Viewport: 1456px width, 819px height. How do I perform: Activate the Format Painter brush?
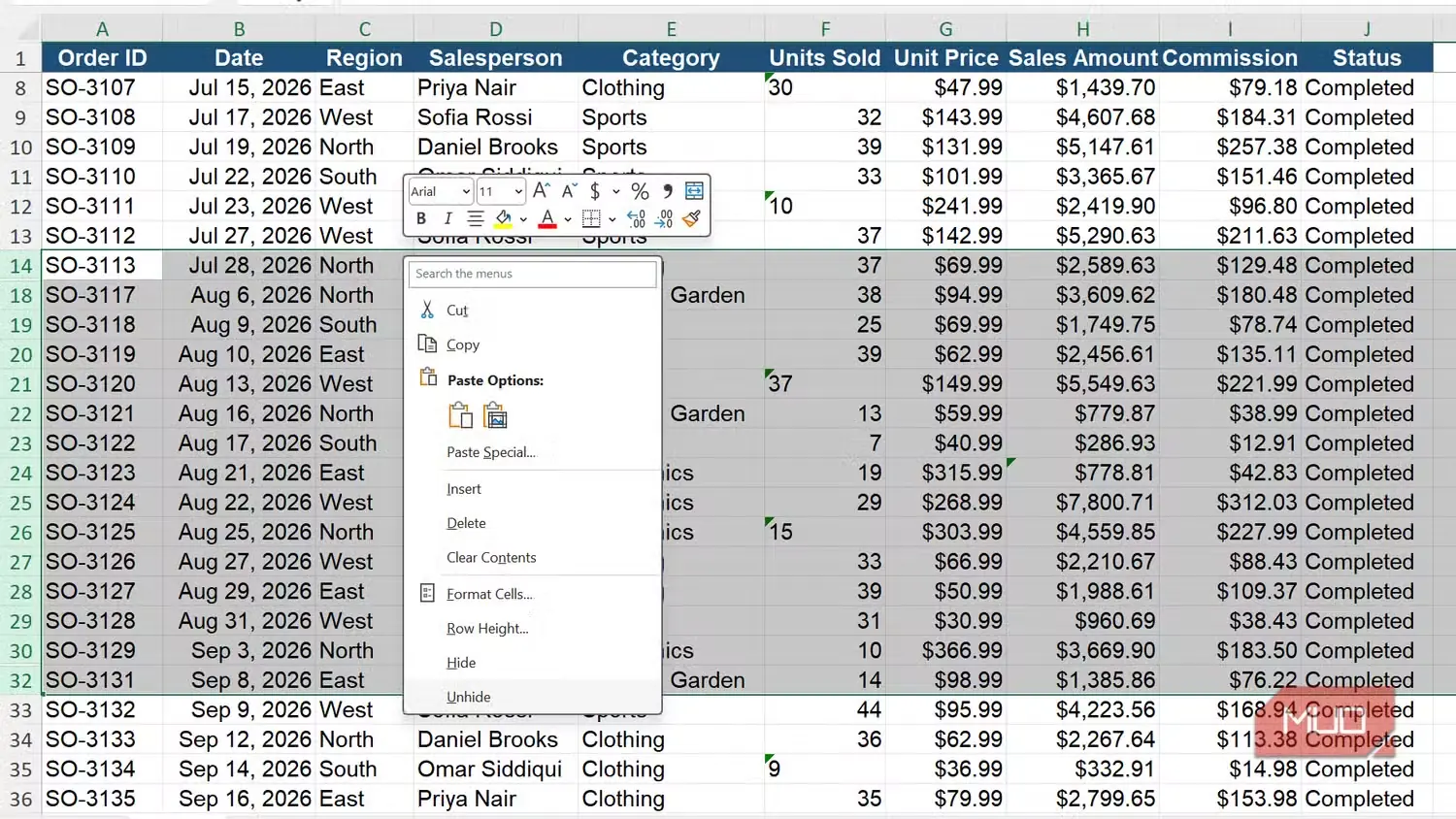[x=691, y=219]
